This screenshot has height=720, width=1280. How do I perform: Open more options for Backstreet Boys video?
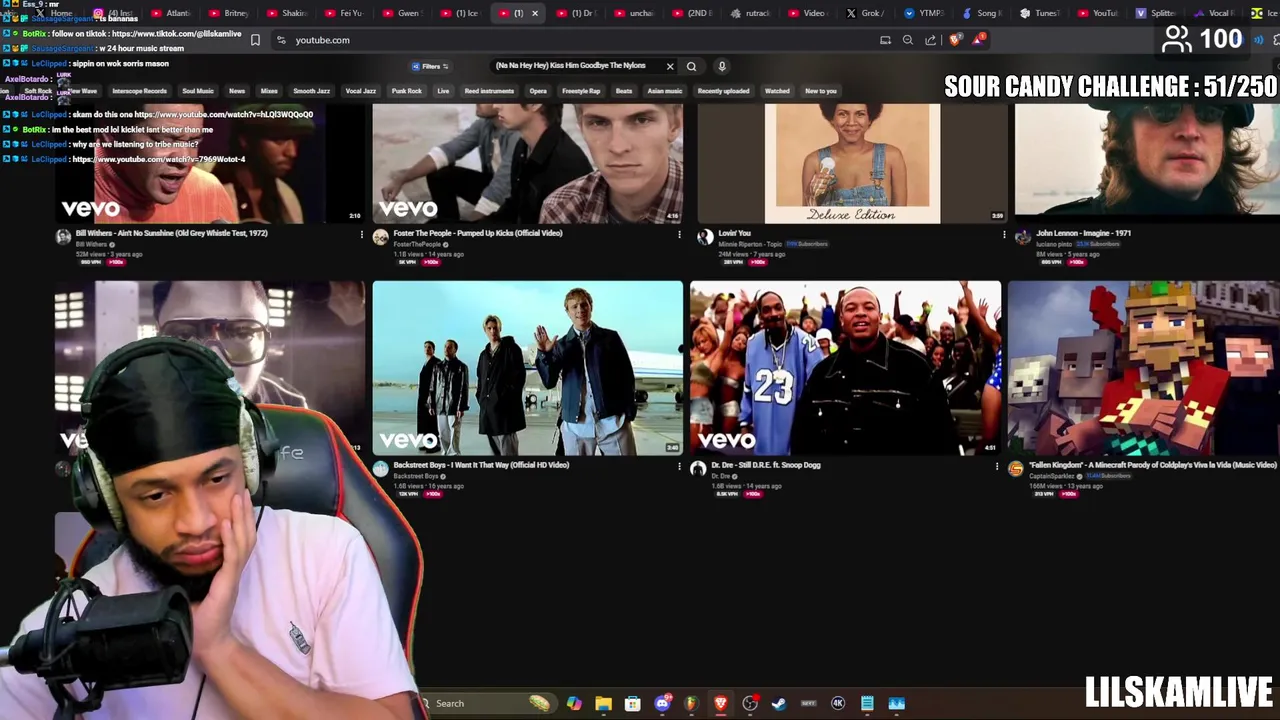tap(679, 467)
